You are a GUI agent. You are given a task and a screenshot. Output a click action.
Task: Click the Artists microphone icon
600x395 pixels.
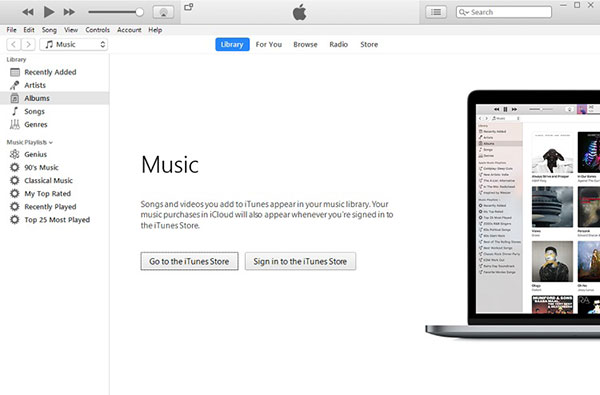point(15,85)
